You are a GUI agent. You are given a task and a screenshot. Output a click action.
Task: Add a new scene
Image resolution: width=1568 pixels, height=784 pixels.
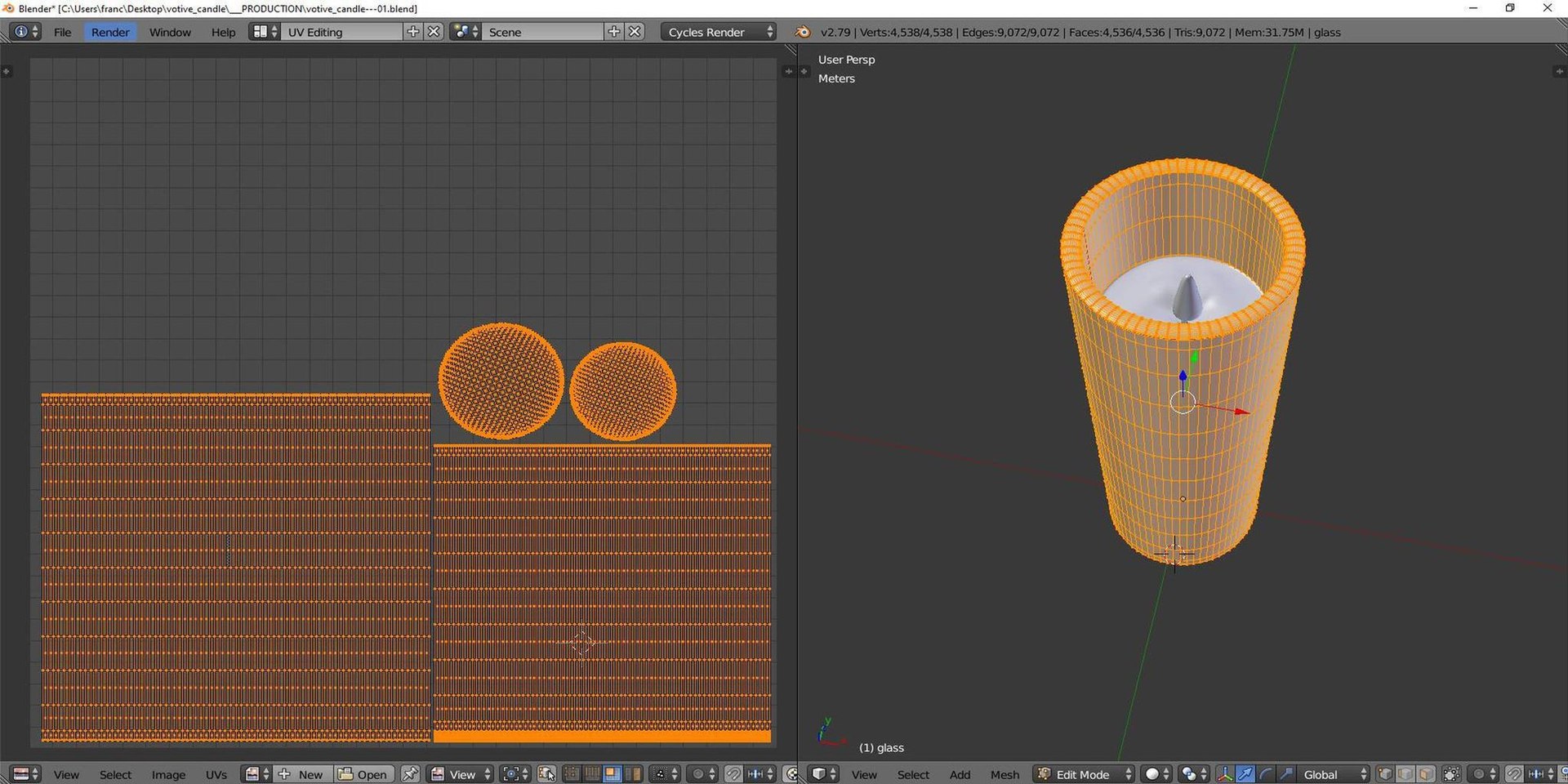click(x=614, y=32)
